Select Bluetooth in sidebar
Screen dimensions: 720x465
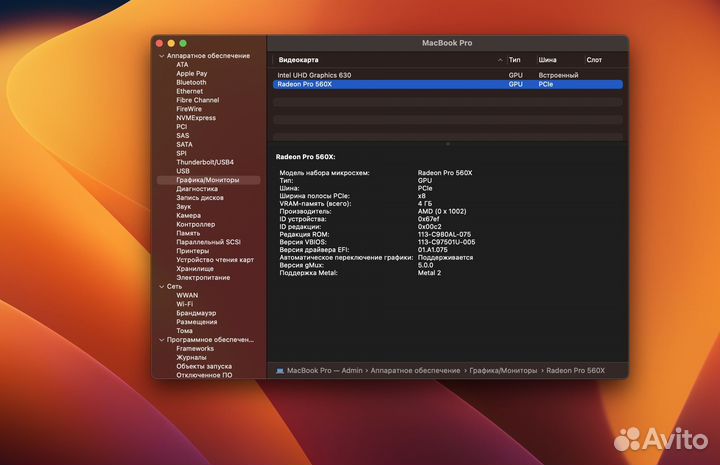(191, 83)
